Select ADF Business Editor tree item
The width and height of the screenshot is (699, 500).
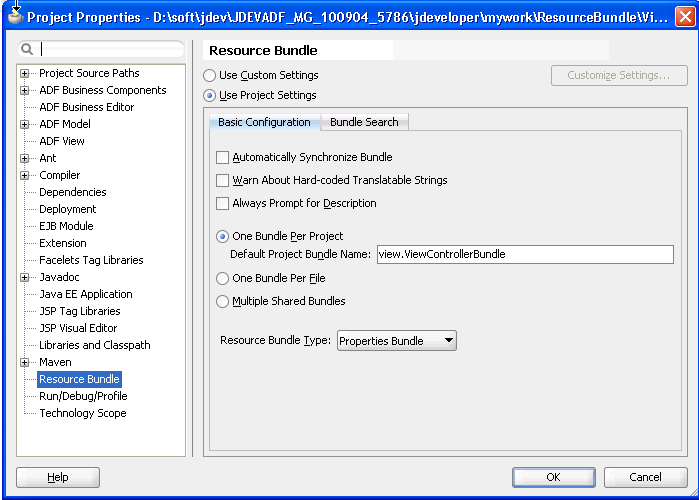point(86,107)
